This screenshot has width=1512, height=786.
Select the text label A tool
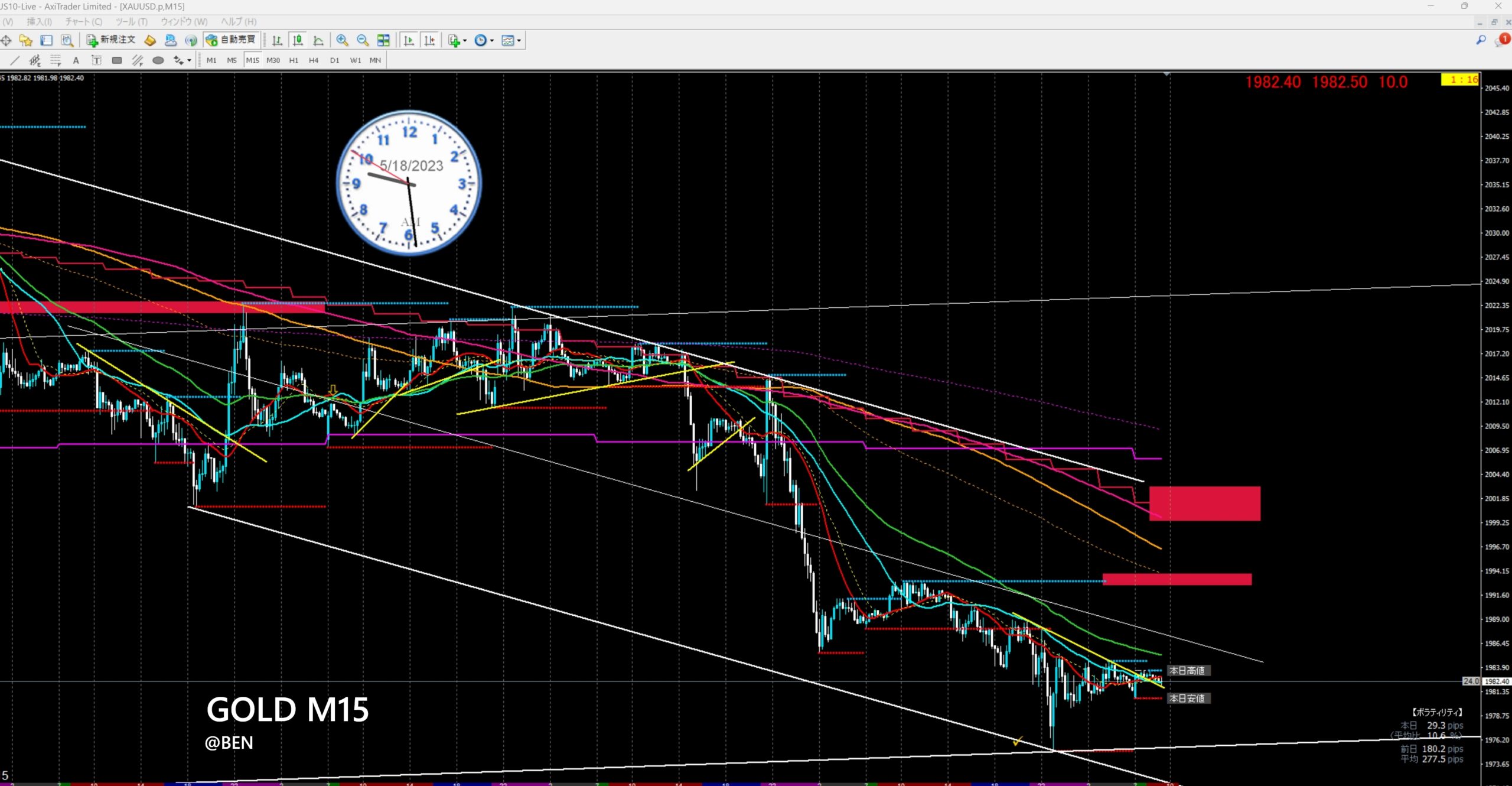coord(76,60)
